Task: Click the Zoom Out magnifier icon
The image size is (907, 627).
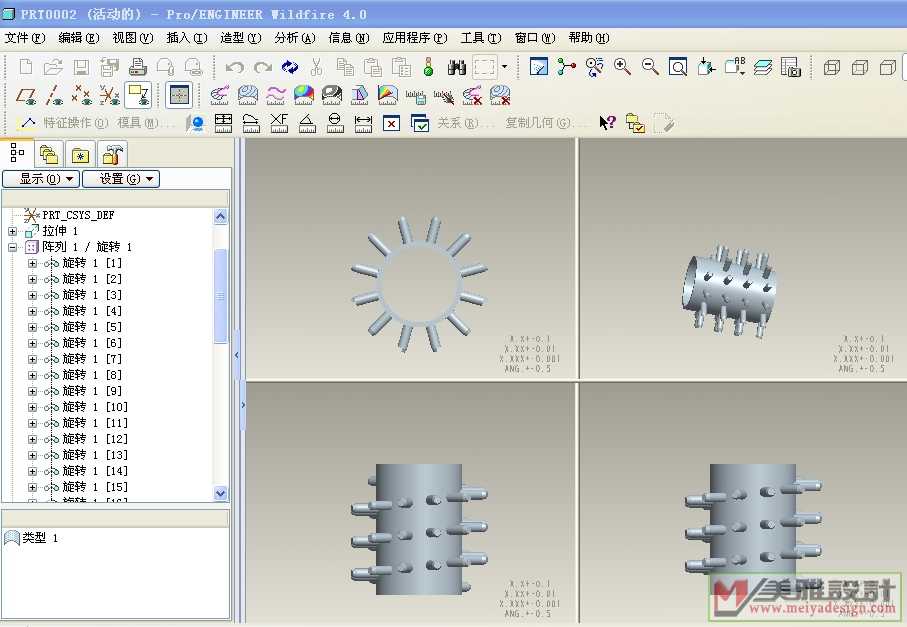Action: [x=650, y=67]
